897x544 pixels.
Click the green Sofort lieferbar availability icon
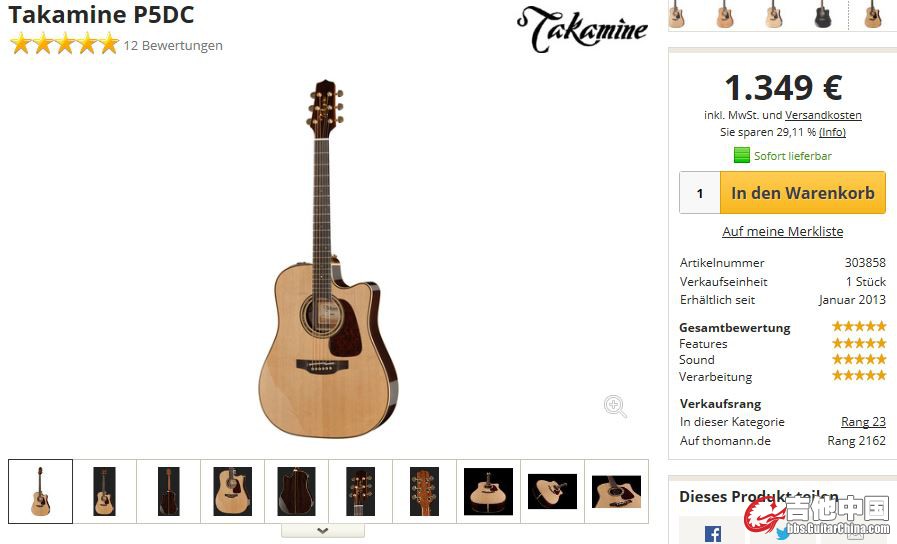[x=741, y=155]
